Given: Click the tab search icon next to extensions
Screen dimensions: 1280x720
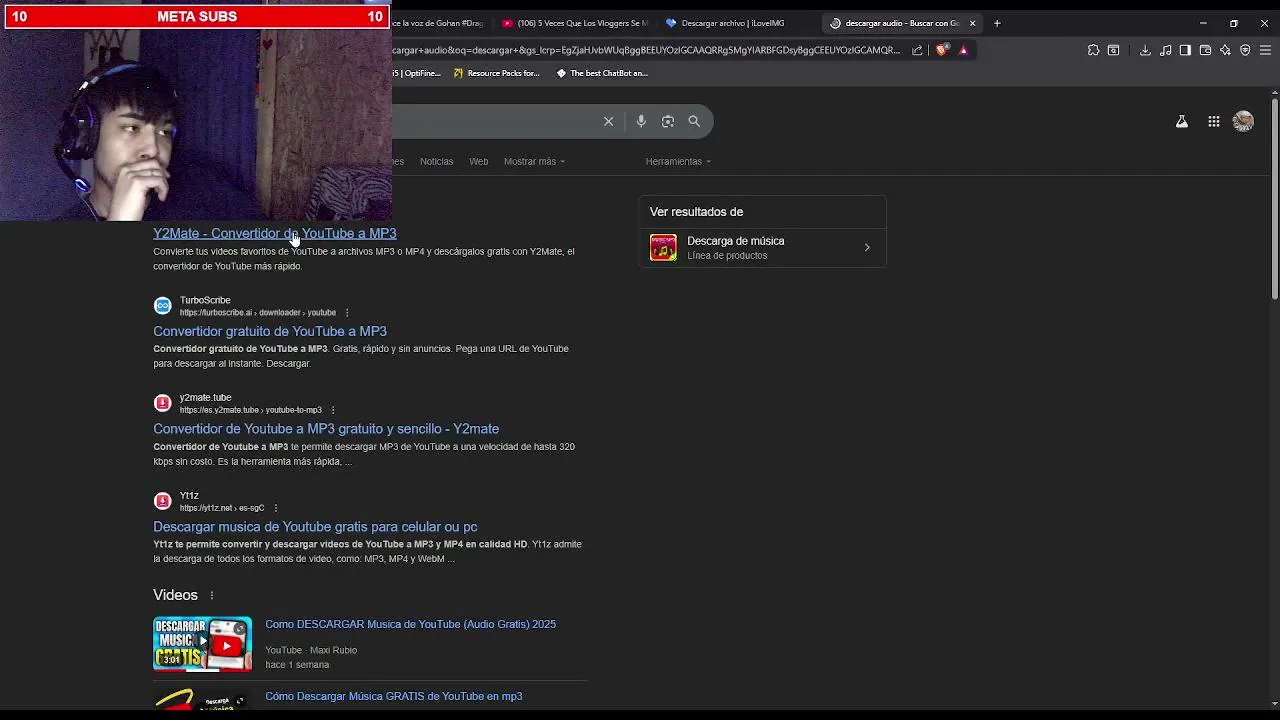Looking at the screenshot, I should tap(1113, 50).
